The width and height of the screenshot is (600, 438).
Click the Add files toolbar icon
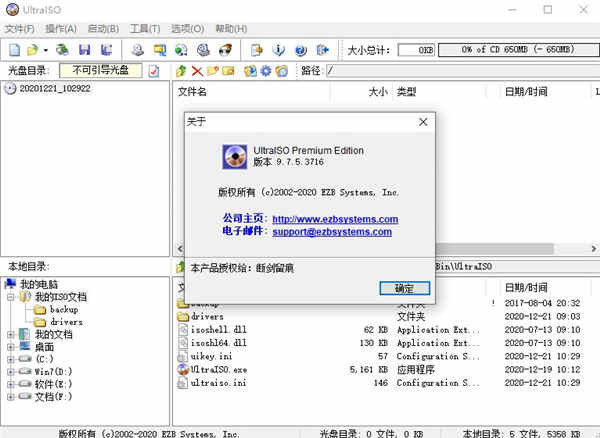[256, 50]
